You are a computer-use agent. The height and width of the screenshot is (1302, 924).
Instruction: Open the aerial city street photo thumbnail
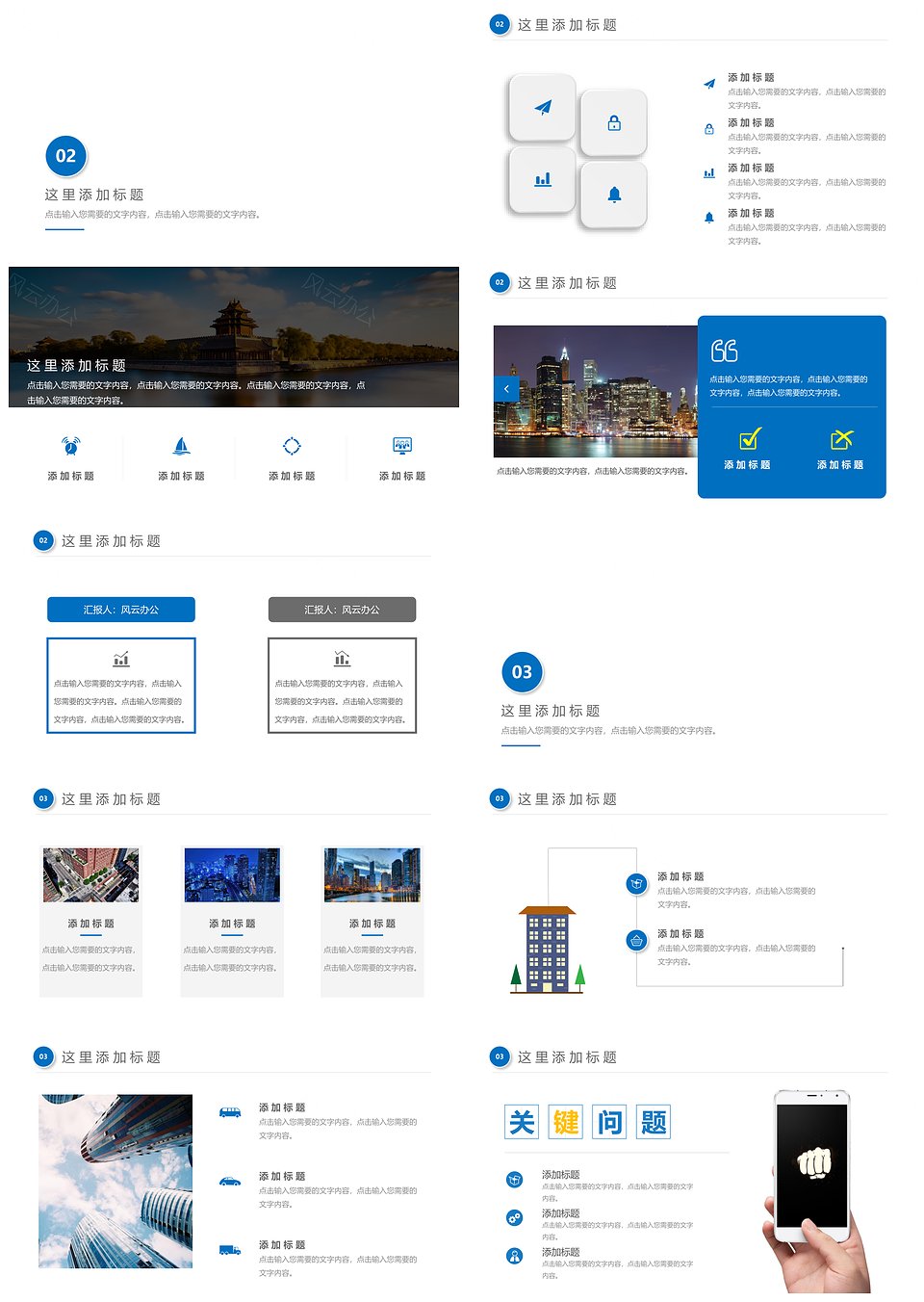(x=91, y=874)
